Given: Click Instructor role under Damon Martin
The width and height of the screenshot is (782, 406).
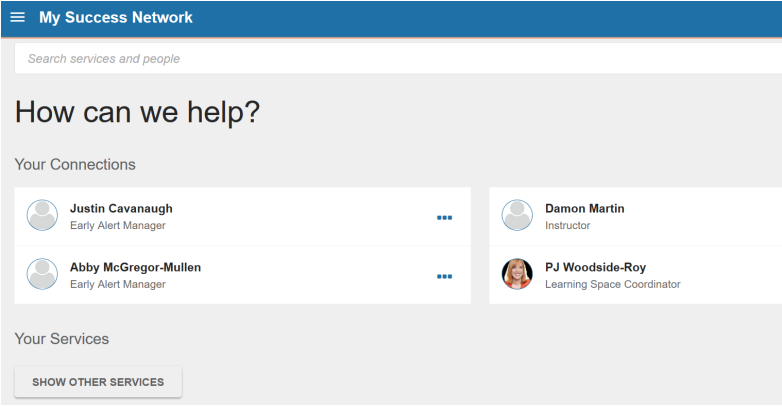Looking at the screenshot, I should click(x=568, y=225).
